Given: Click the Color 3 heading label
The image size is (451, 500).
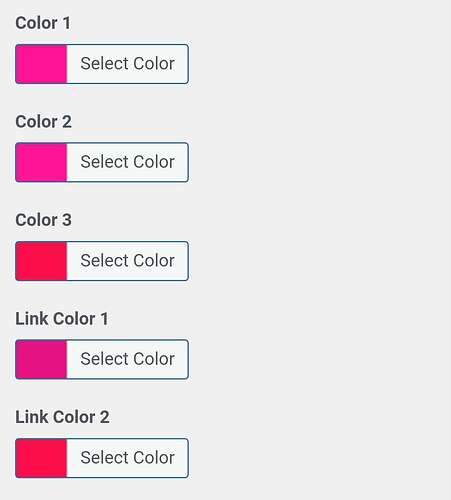Looking at the screenshot, I should (x=43, y=220).
